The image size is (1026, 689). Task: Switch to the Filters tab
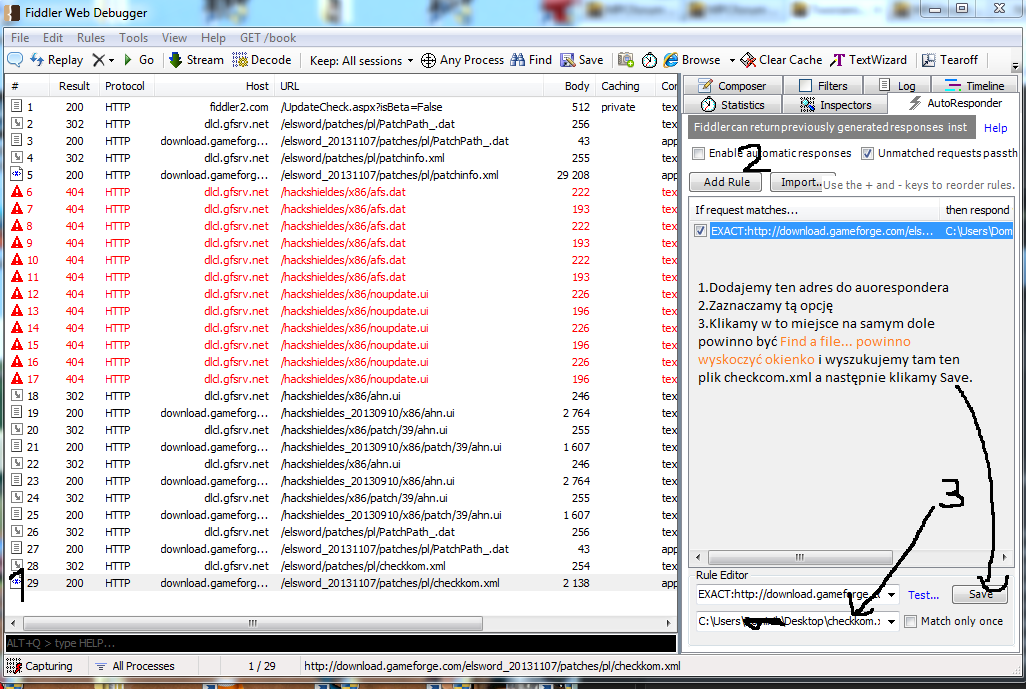tap(823, 86)
